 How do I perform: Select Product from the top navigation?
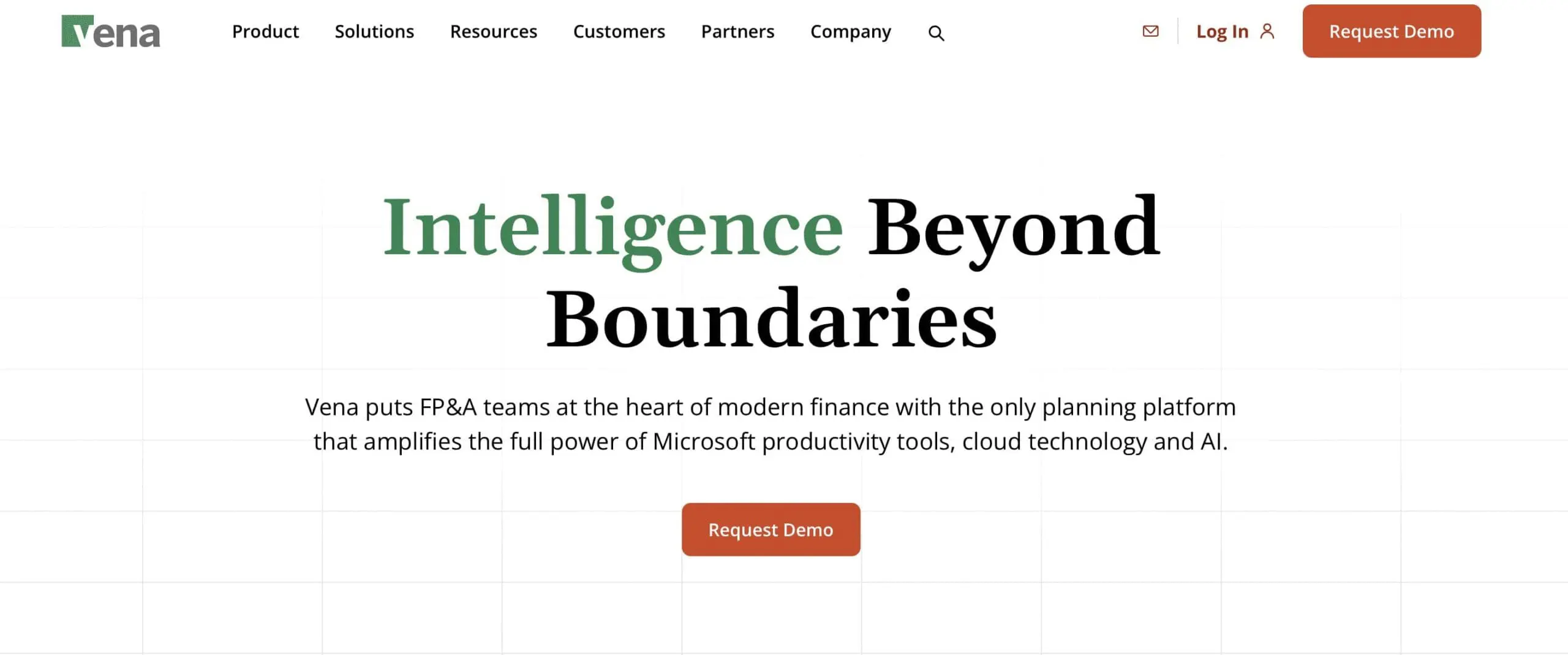tap(265, 31)
